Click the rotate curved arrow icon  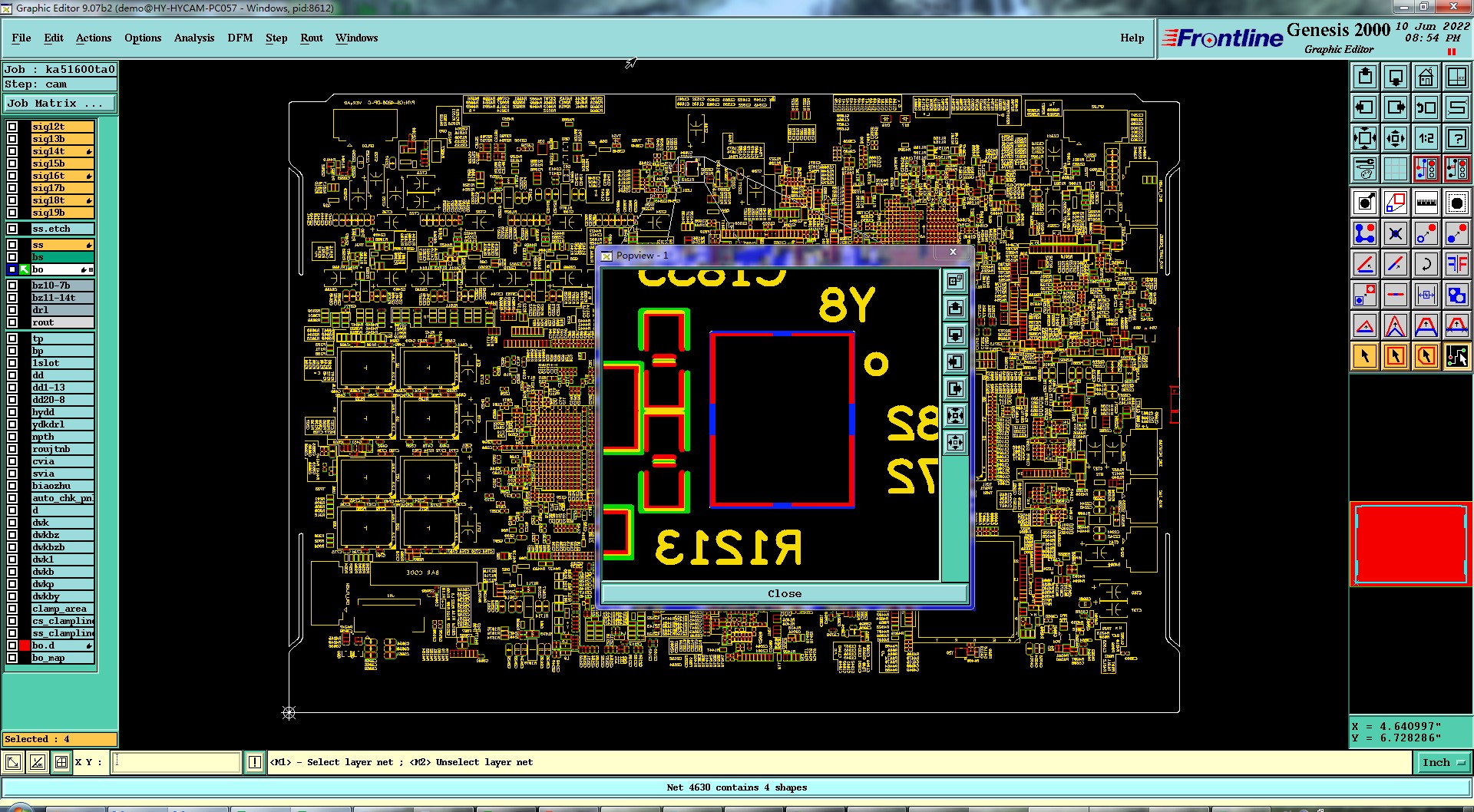tap(1426, 264)
